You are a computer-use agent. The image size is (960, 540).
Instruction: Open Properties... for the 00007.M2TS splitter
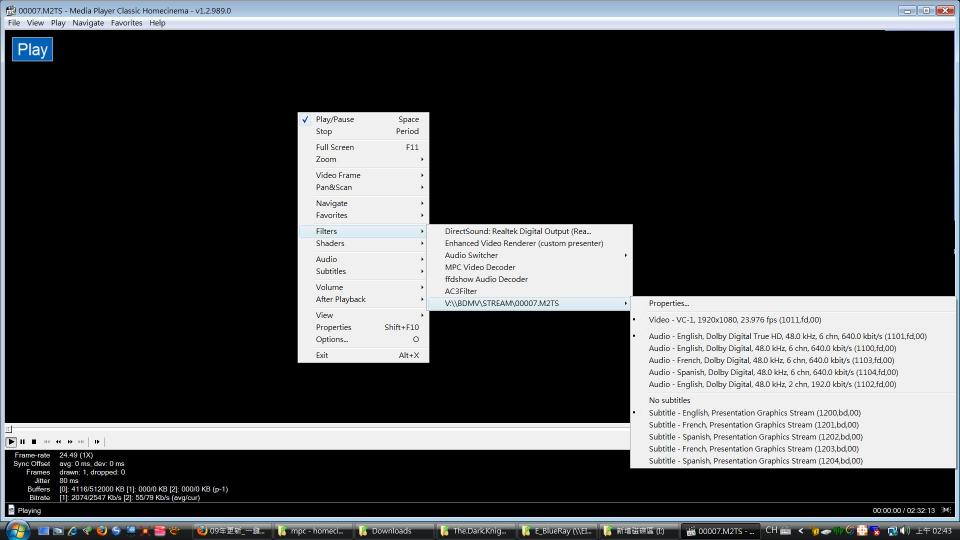click(792, 303)
